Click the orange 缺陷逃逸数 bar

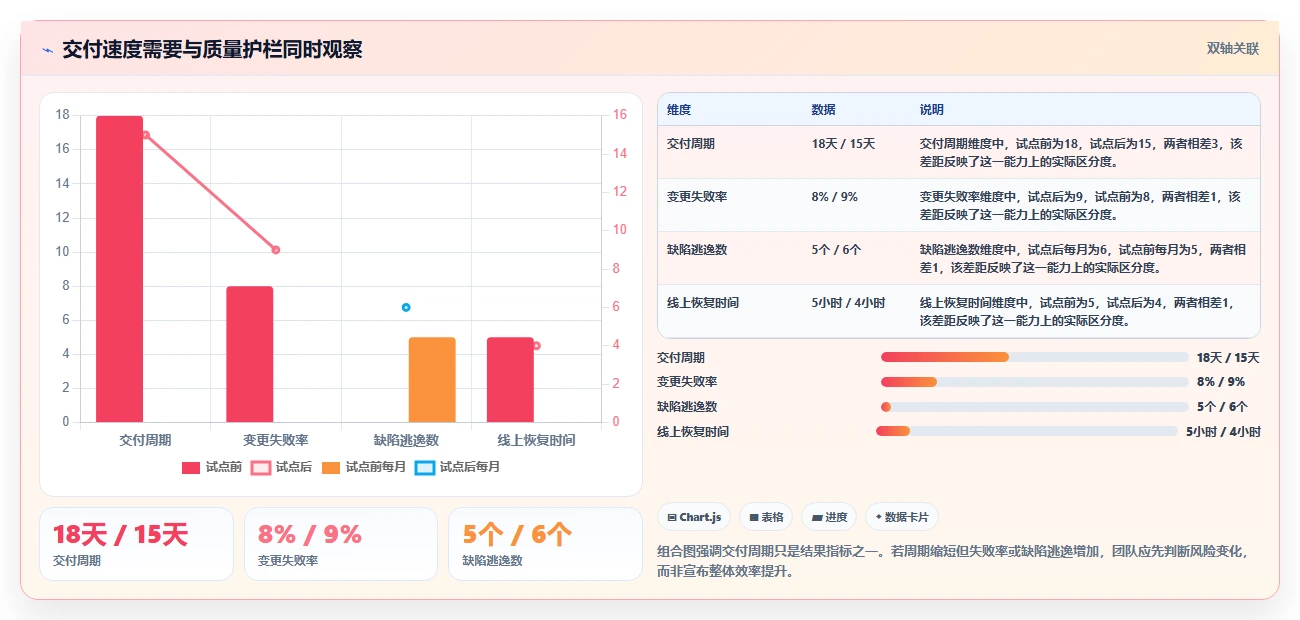[432, 380]
